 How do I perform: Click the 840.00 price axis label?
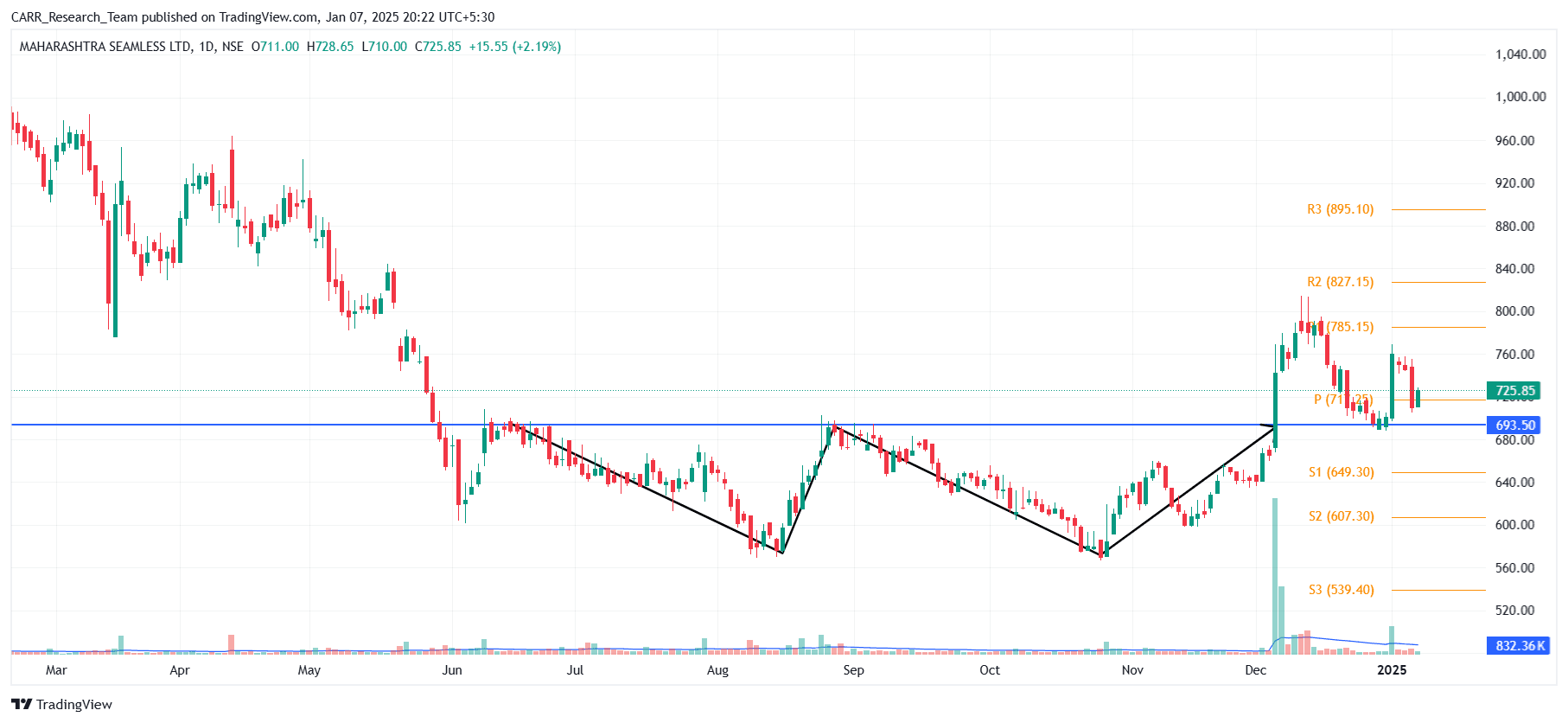[x=1514, y=269]
